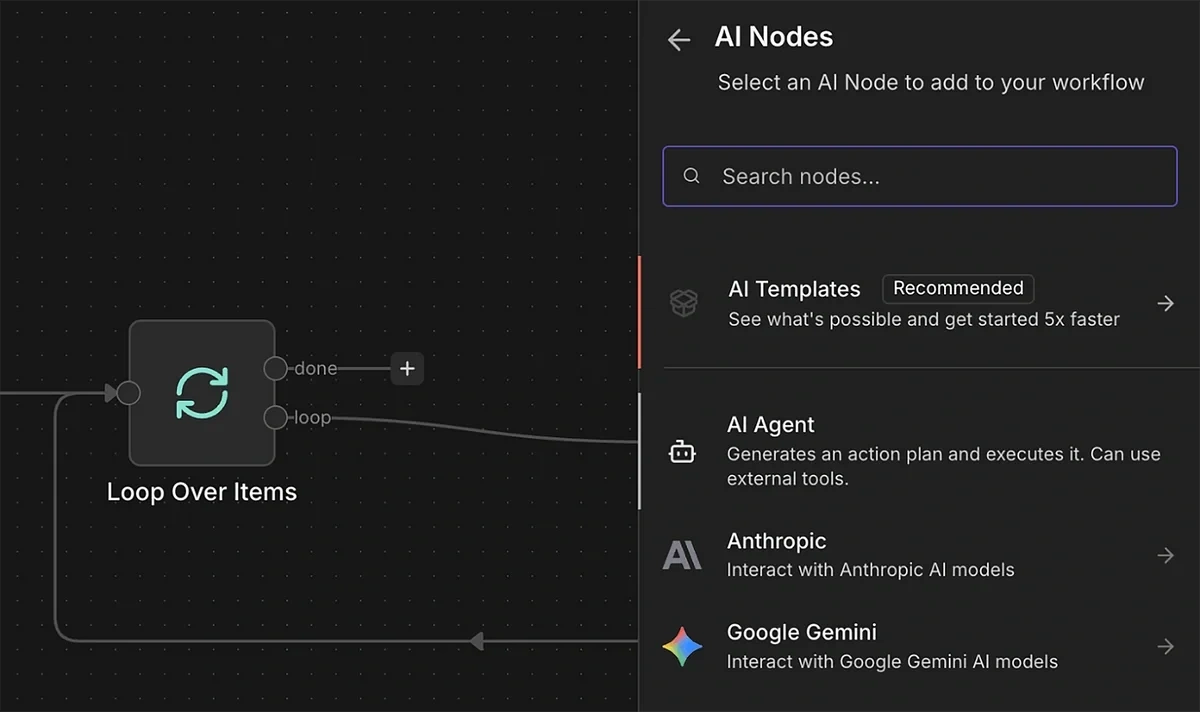The width and height of the screenshot is (1200, 712).
Task: Click the done output port
Action: pyautogui.click(x=275, y=368)
